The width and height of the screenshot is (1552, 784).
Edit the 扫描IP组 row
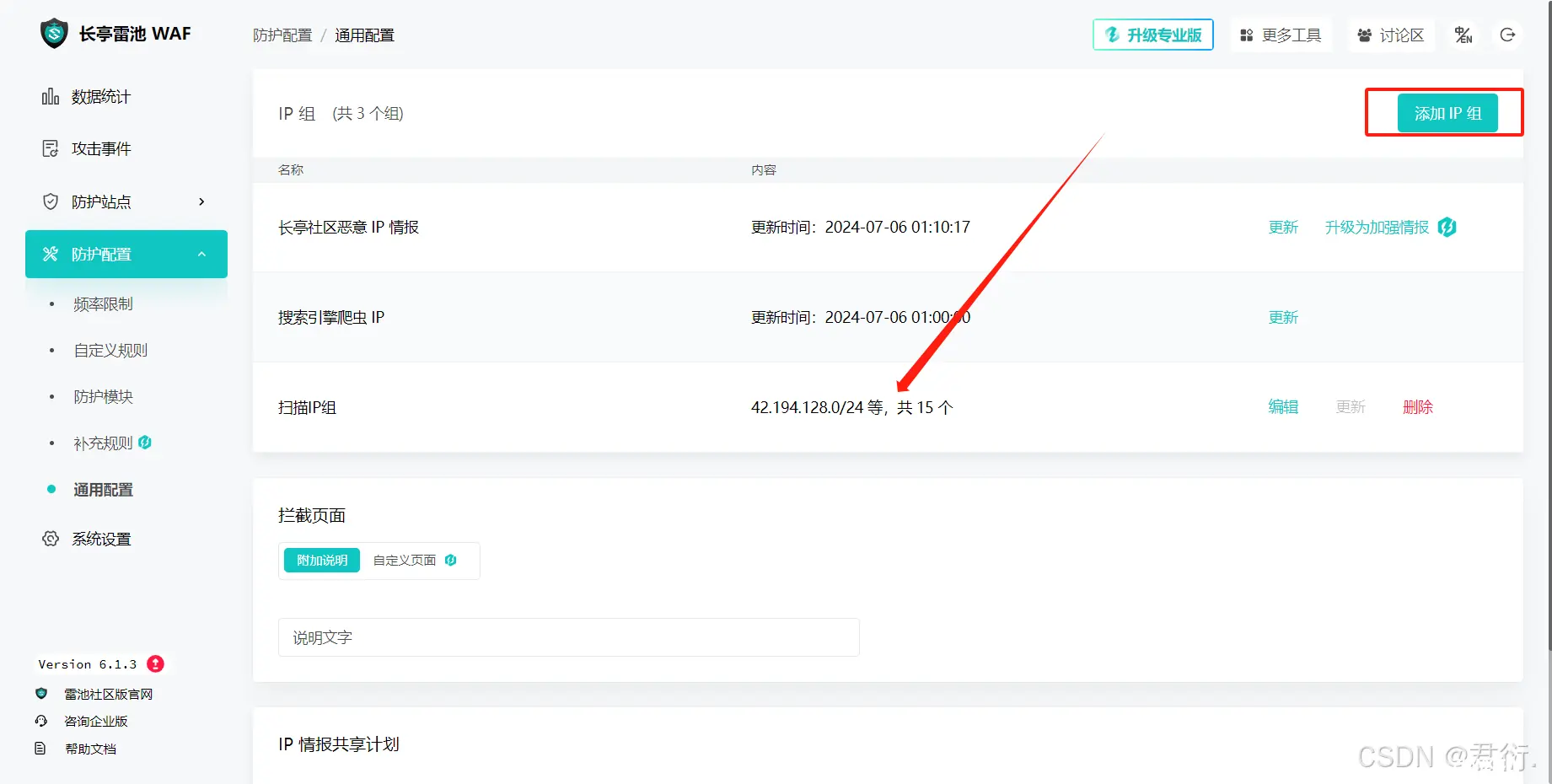pos(1283,407)
